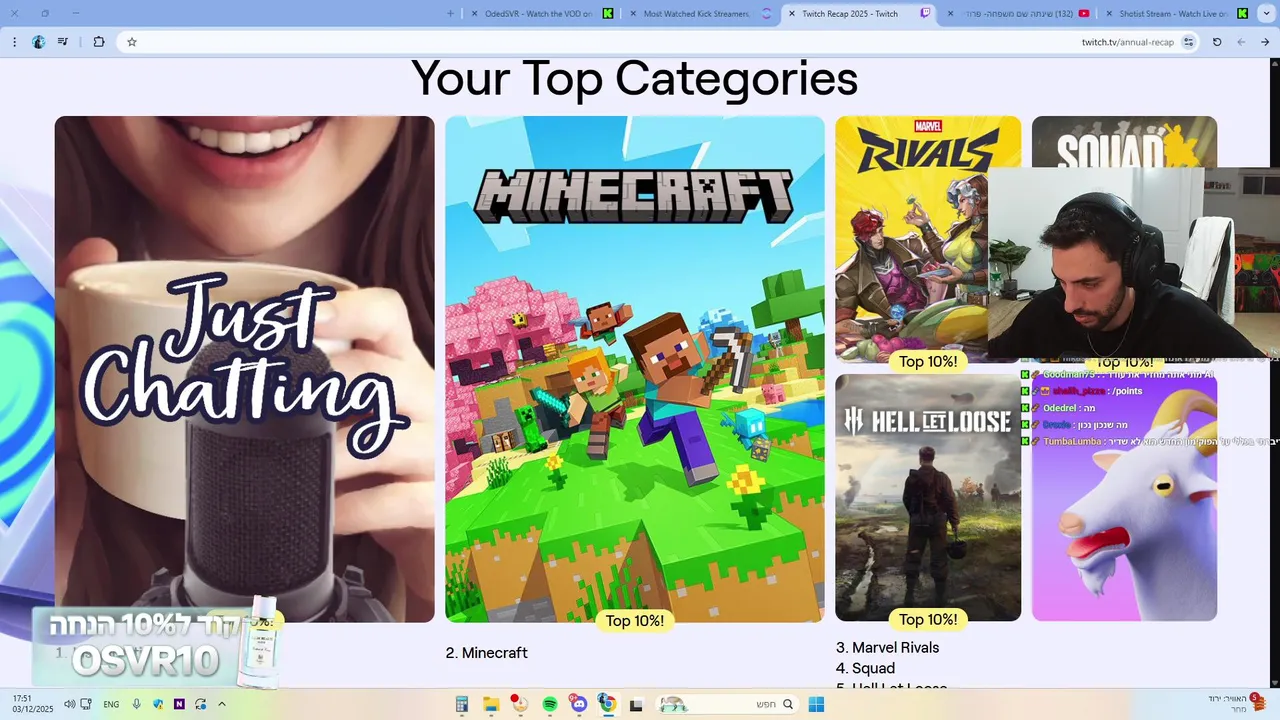Switch to the YouTube (132) tab
Viewport: 1280px width, 720px height.
[x=1017, y=14]
